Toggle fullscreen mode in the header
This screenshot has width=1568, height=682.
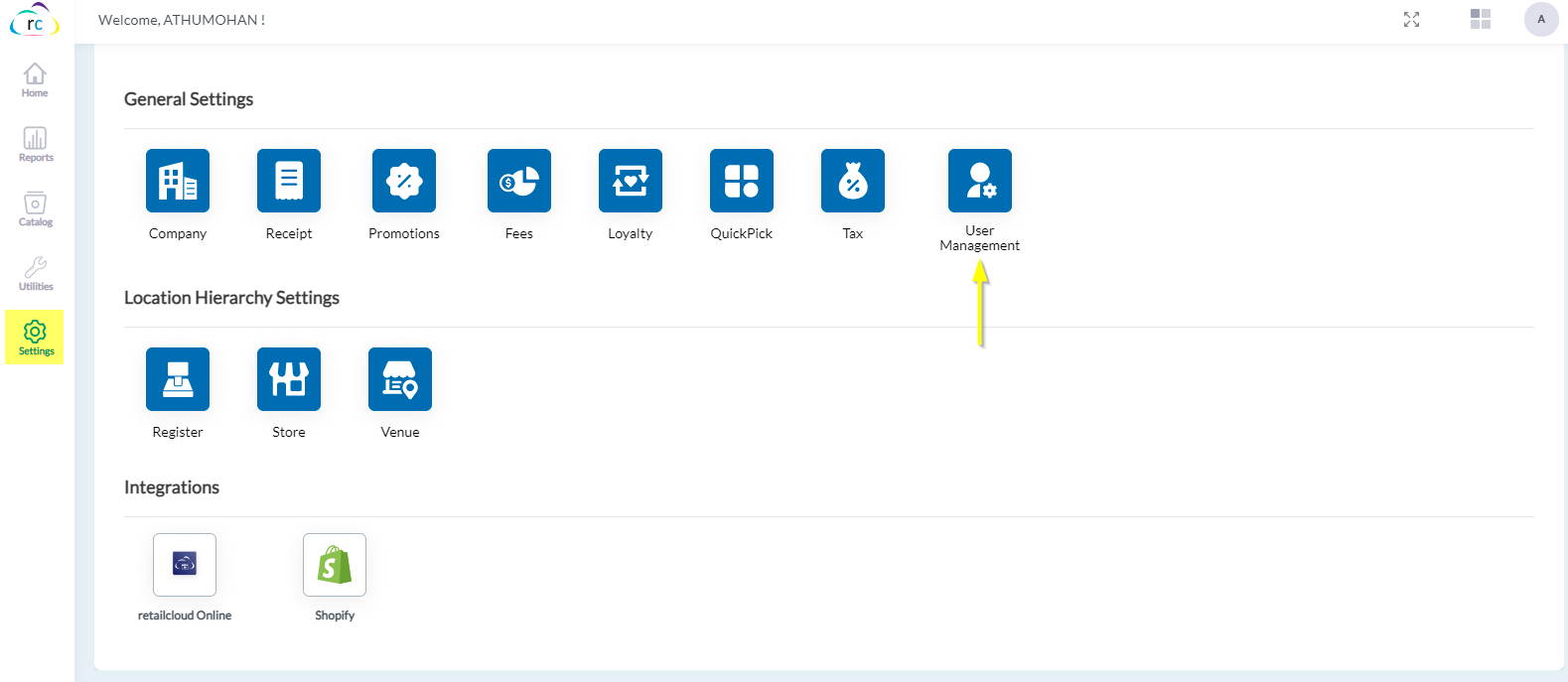click(x=1411, y=20)
